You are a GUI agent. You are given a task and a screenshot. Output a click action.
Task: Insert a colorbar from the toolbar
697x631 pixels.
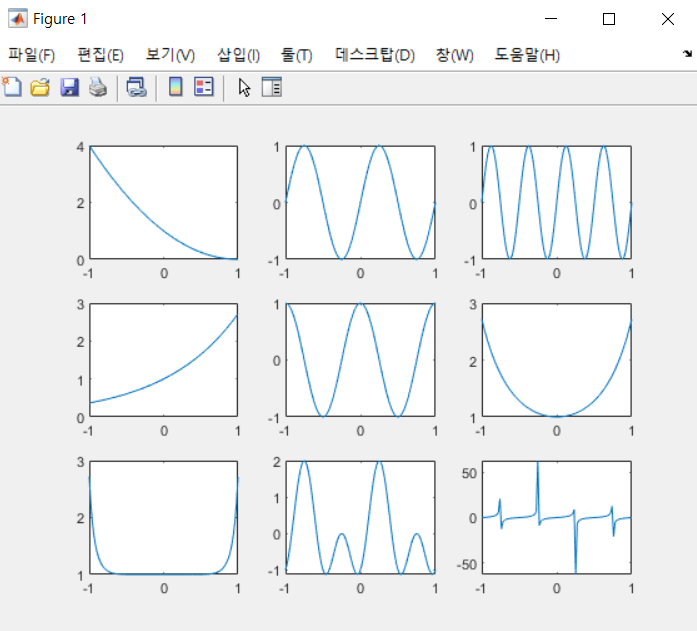(176, 87)
